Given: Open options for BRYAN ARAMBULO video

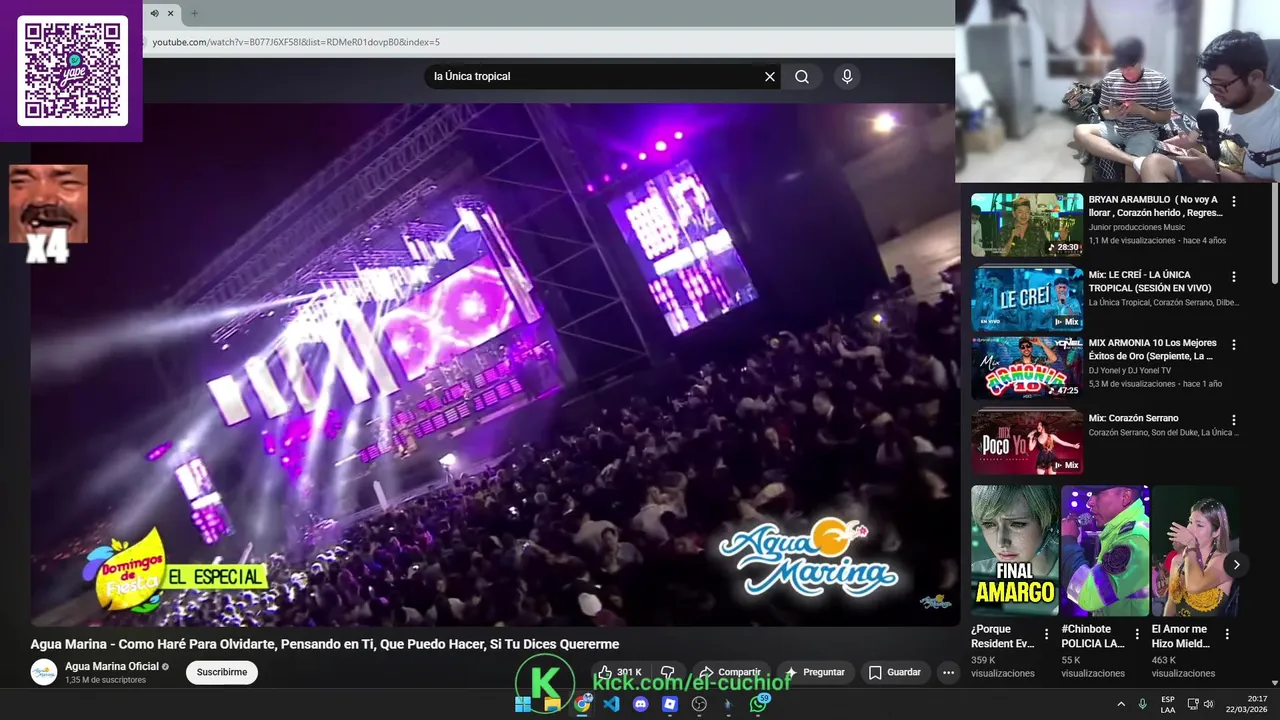Looking at the screenshot, I should tap(1233, 201).
